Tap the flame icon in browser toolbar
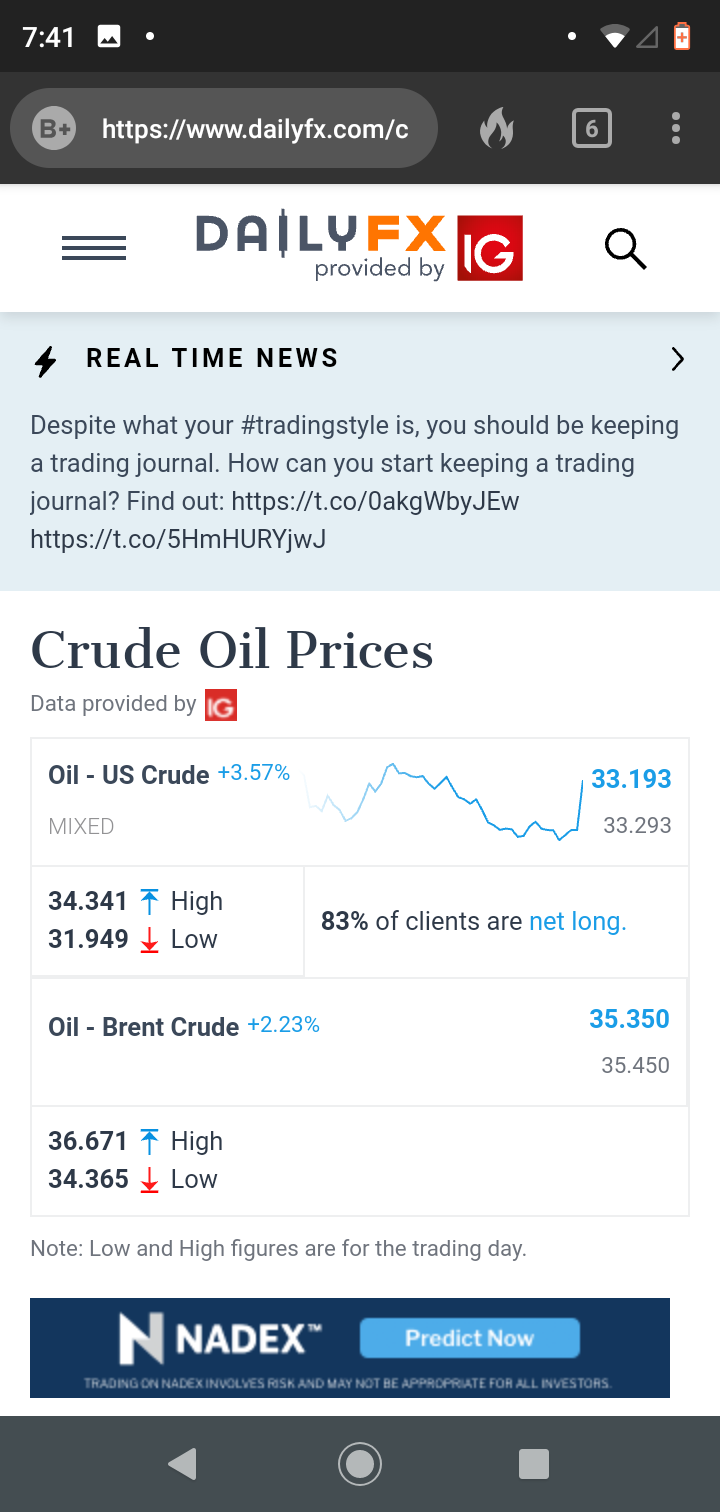 [497, 129]
